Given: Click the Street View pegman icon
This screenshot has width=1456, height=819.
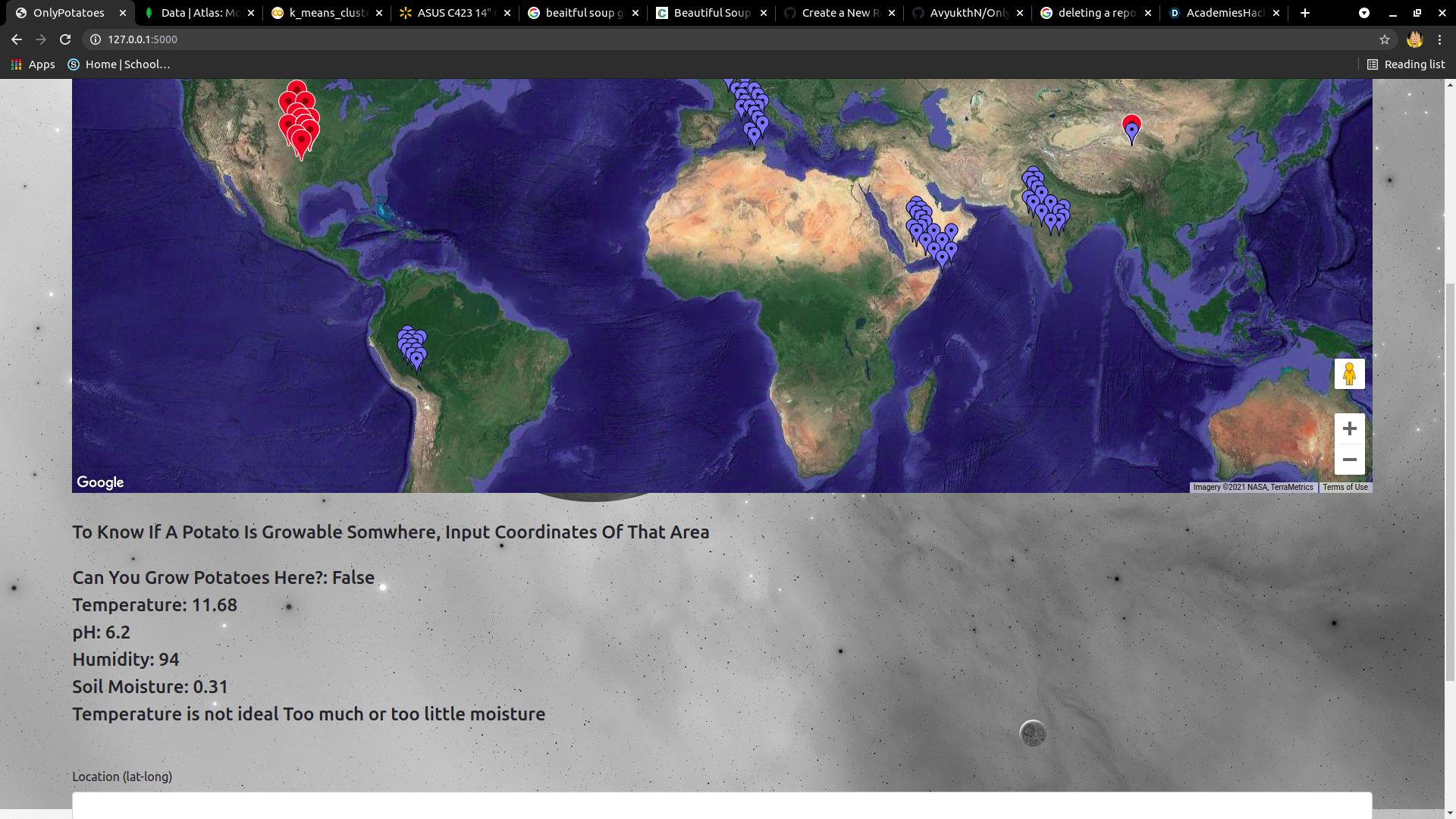Looking at the screenshot, I should [x=1349, y=374].
